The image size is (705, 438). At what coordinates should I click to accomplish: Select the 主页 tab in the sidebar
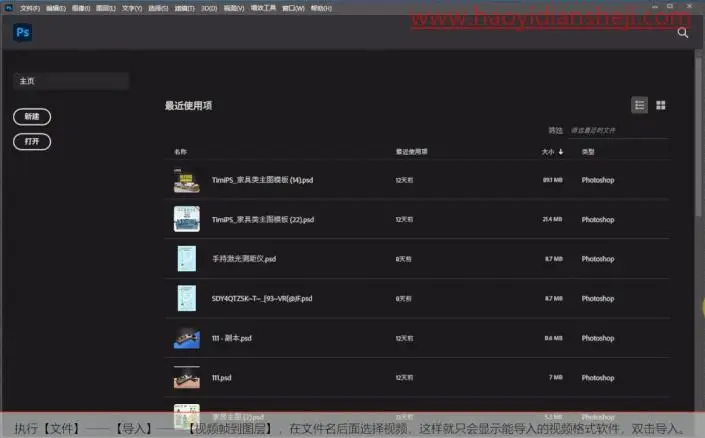coord(71,81)
